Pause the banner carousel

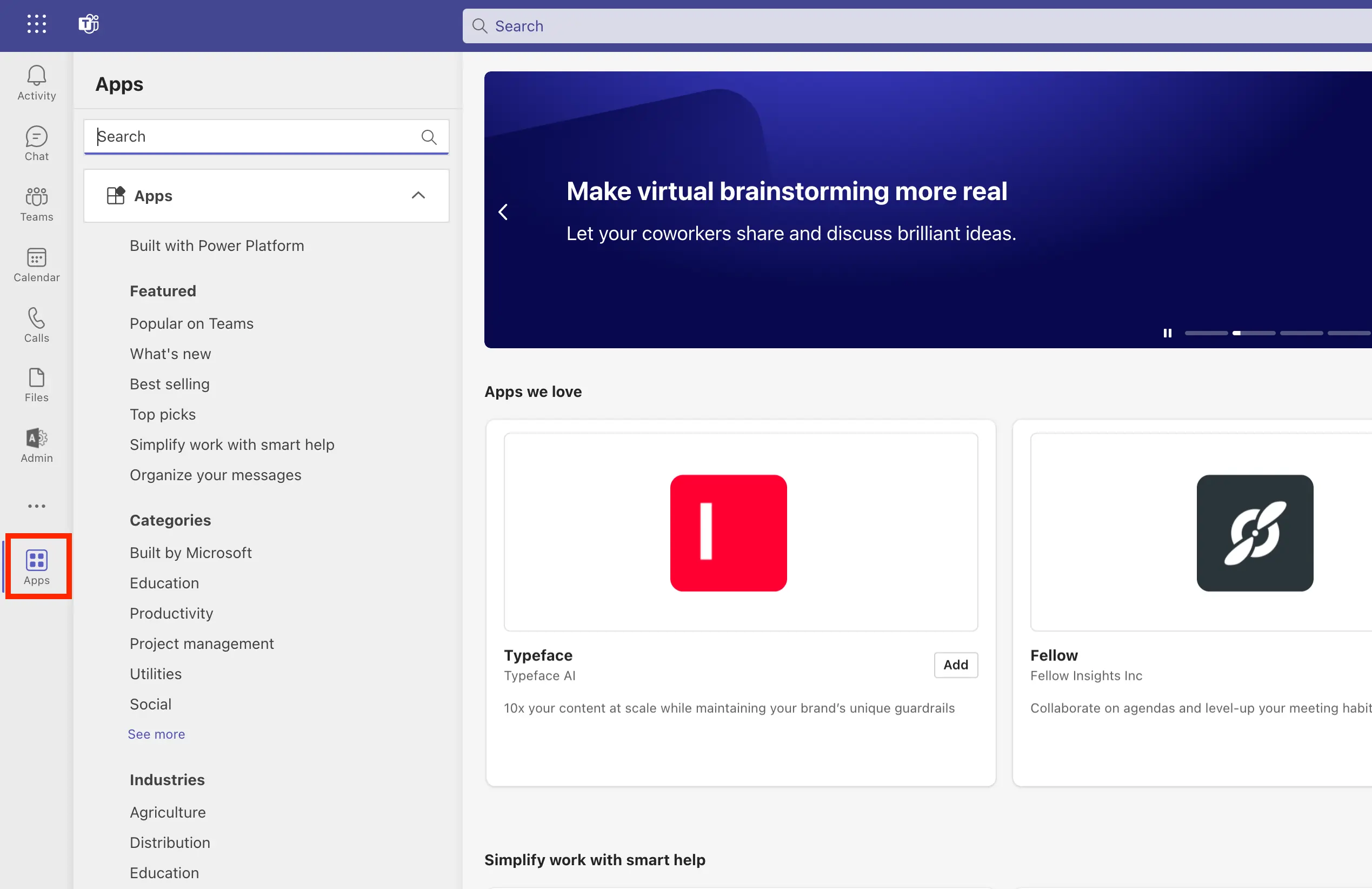(x=1167, y=333)
